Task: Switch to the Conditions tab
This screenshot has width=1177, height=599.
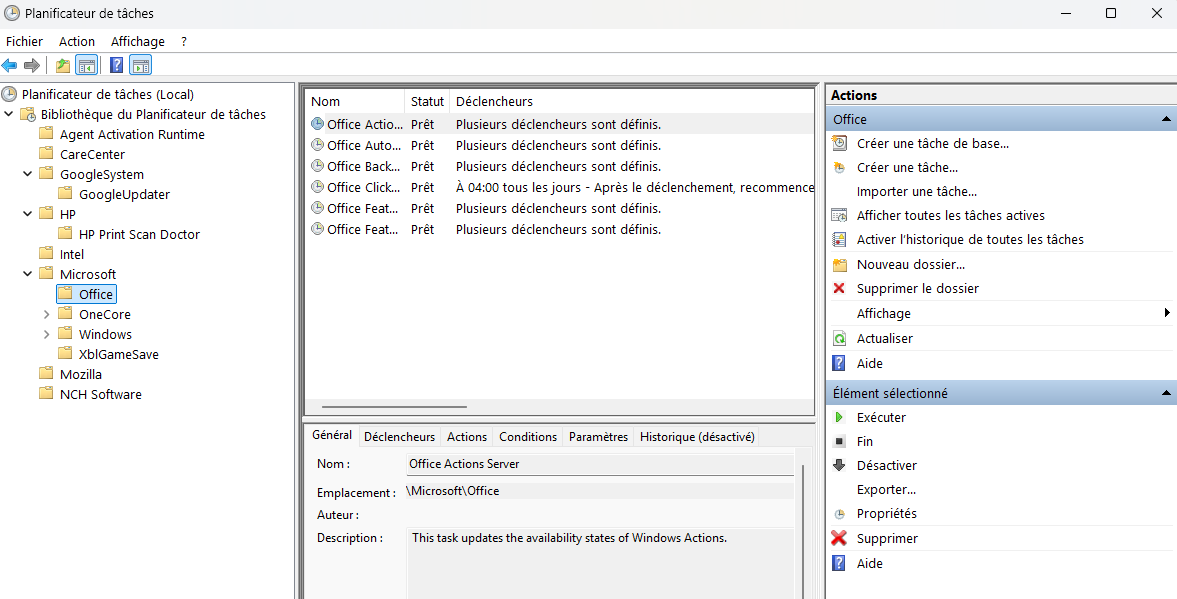Action: pyautogui.click(x=528, y=437)
